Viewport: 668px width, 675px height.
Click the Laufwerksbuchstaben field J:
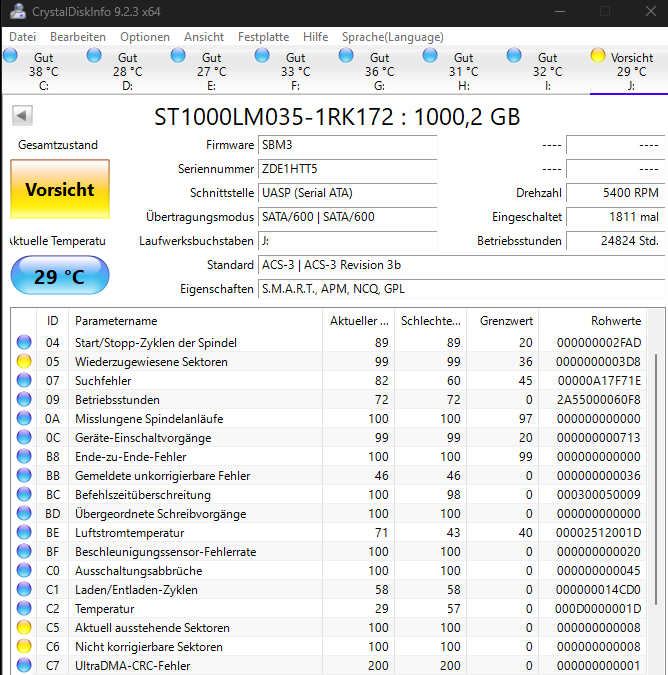point(347,241)
